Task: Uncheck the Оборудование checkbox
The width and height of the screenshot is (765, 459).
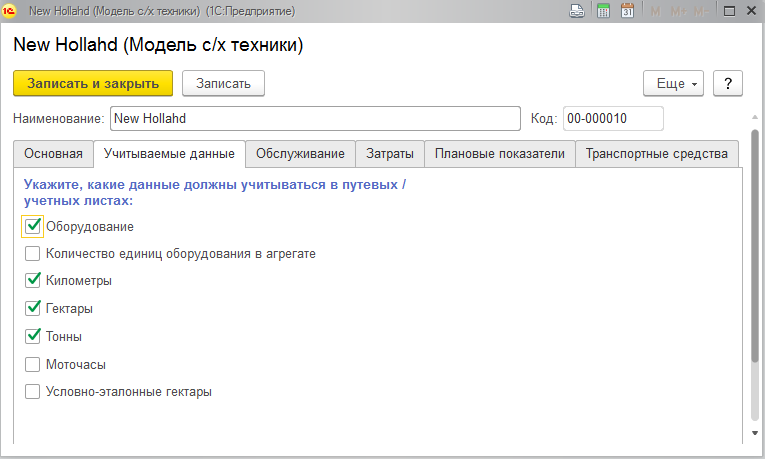Action: coord(32,226)
